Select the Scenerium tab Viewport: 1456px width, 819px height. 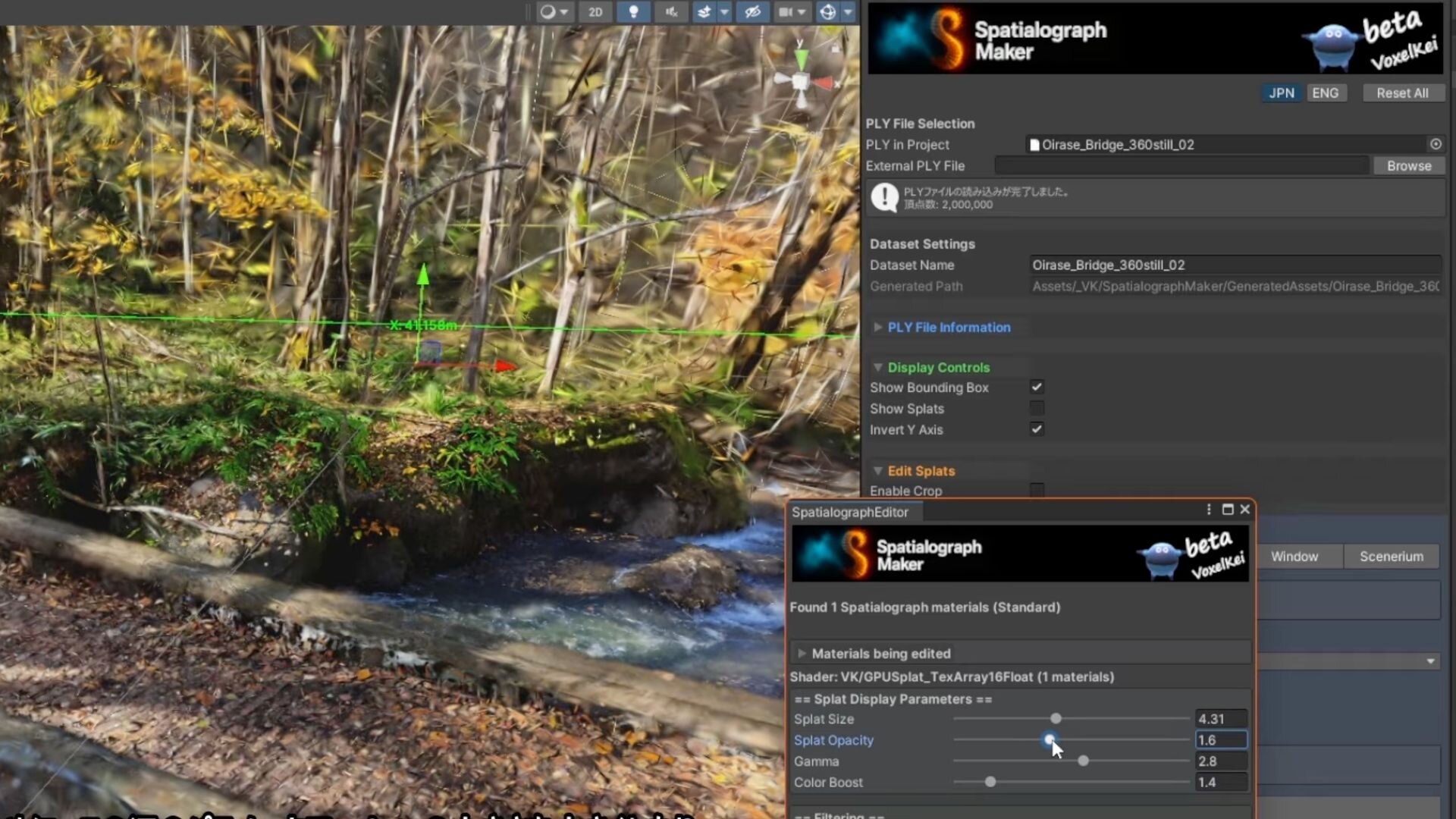tap(1391, 557)
